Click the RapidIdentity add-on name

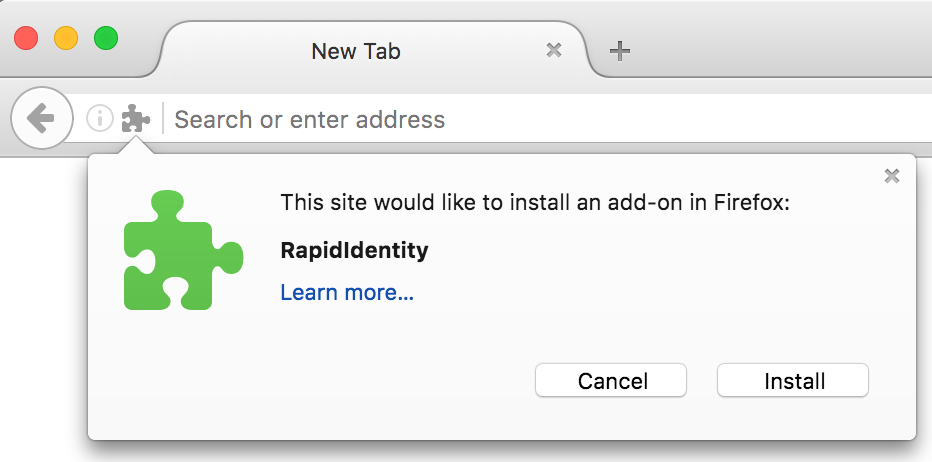pos(354,250)
